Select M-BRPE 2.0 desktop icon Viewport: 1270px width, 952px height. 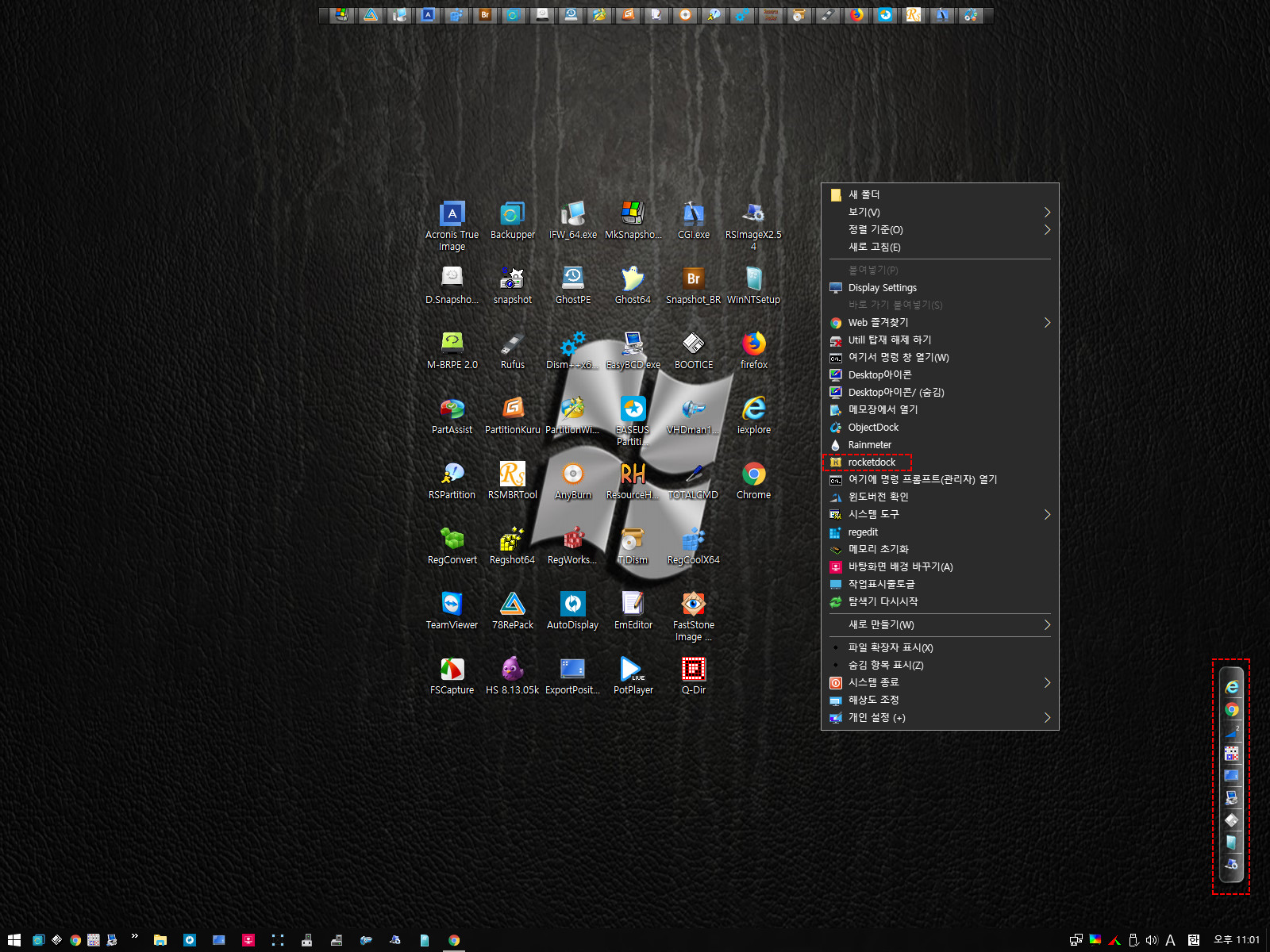pos(452,351)
